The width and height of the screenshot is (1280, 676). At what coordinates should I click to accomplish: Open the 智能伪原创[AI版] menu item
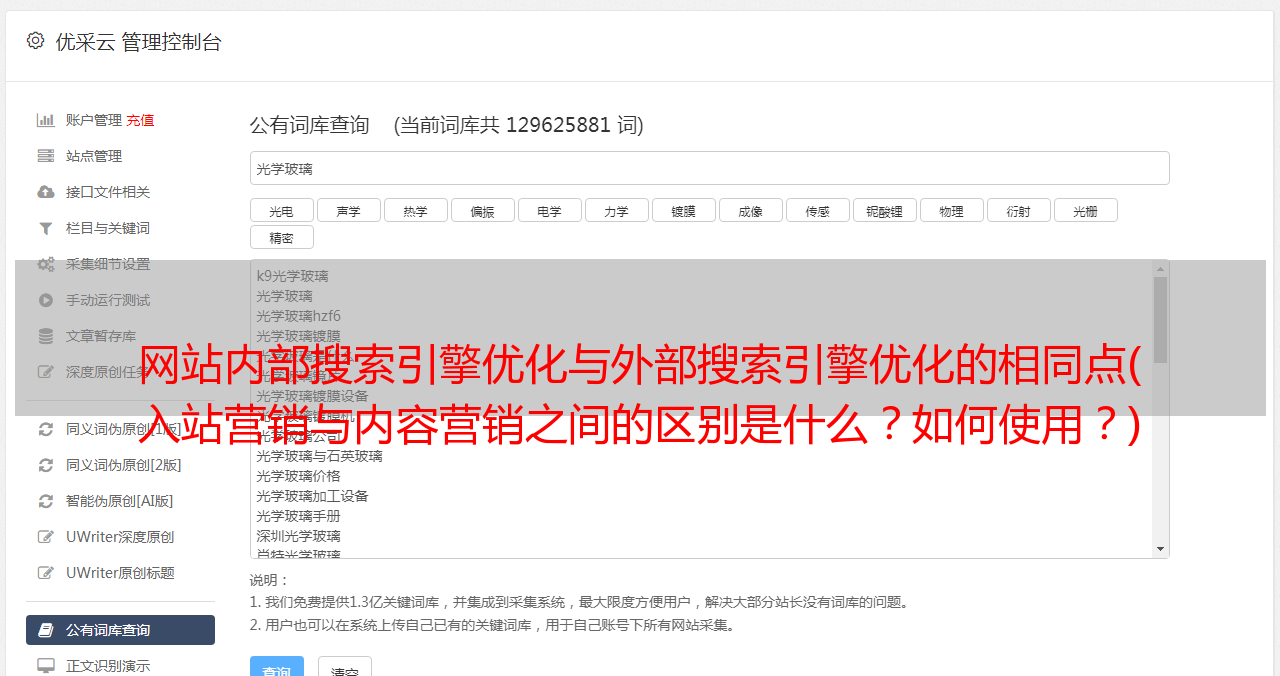pyautogui.click(x=119, y=501)
